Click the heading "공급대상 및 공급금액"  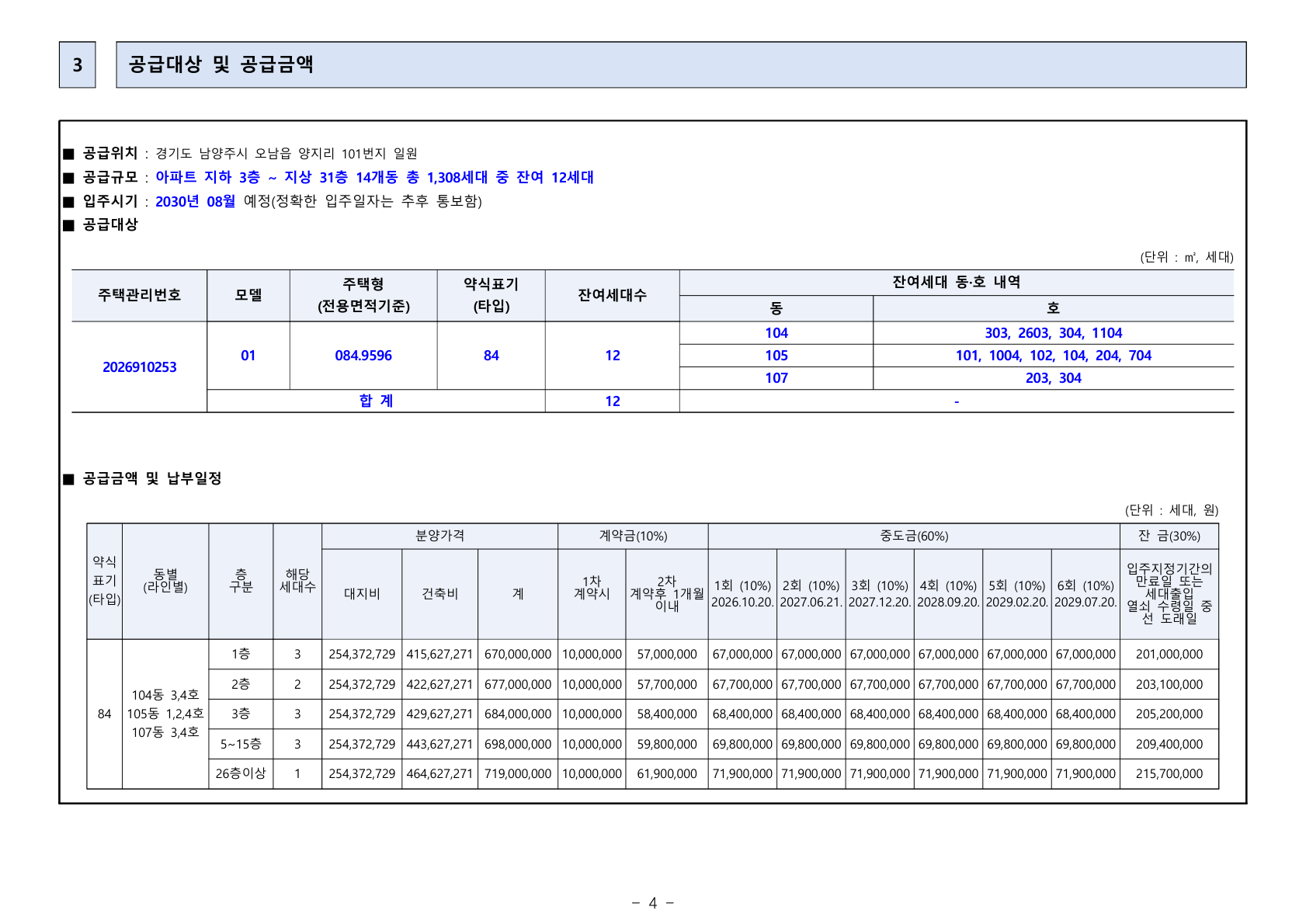(x=221, y=64)
